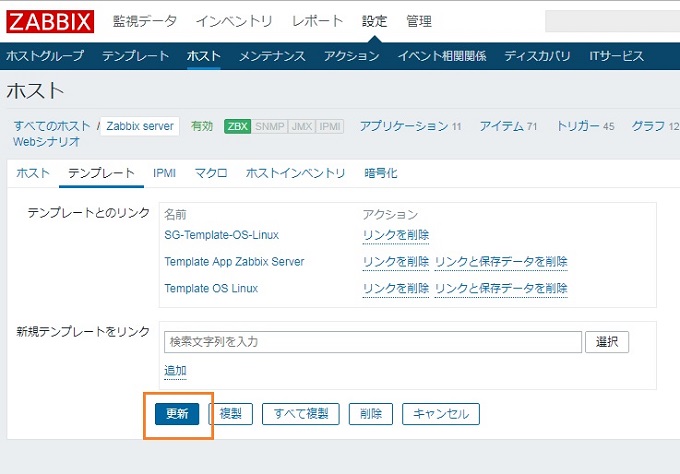
Task: Click the ホスト page heading
Action: click(x=35, y=91)
